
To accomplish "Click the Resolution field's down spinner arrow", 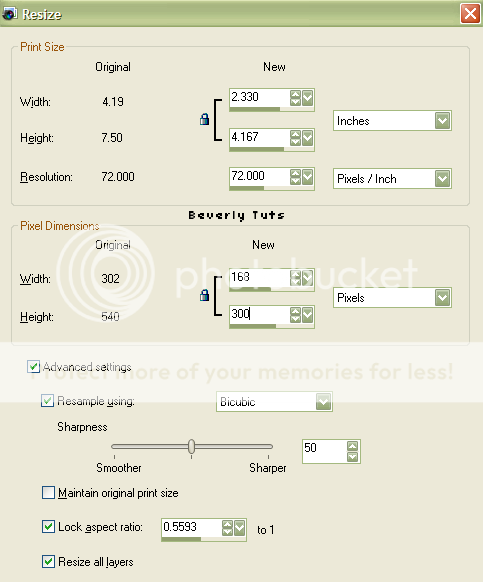I will pyautogui.click(x=295, y=181).
